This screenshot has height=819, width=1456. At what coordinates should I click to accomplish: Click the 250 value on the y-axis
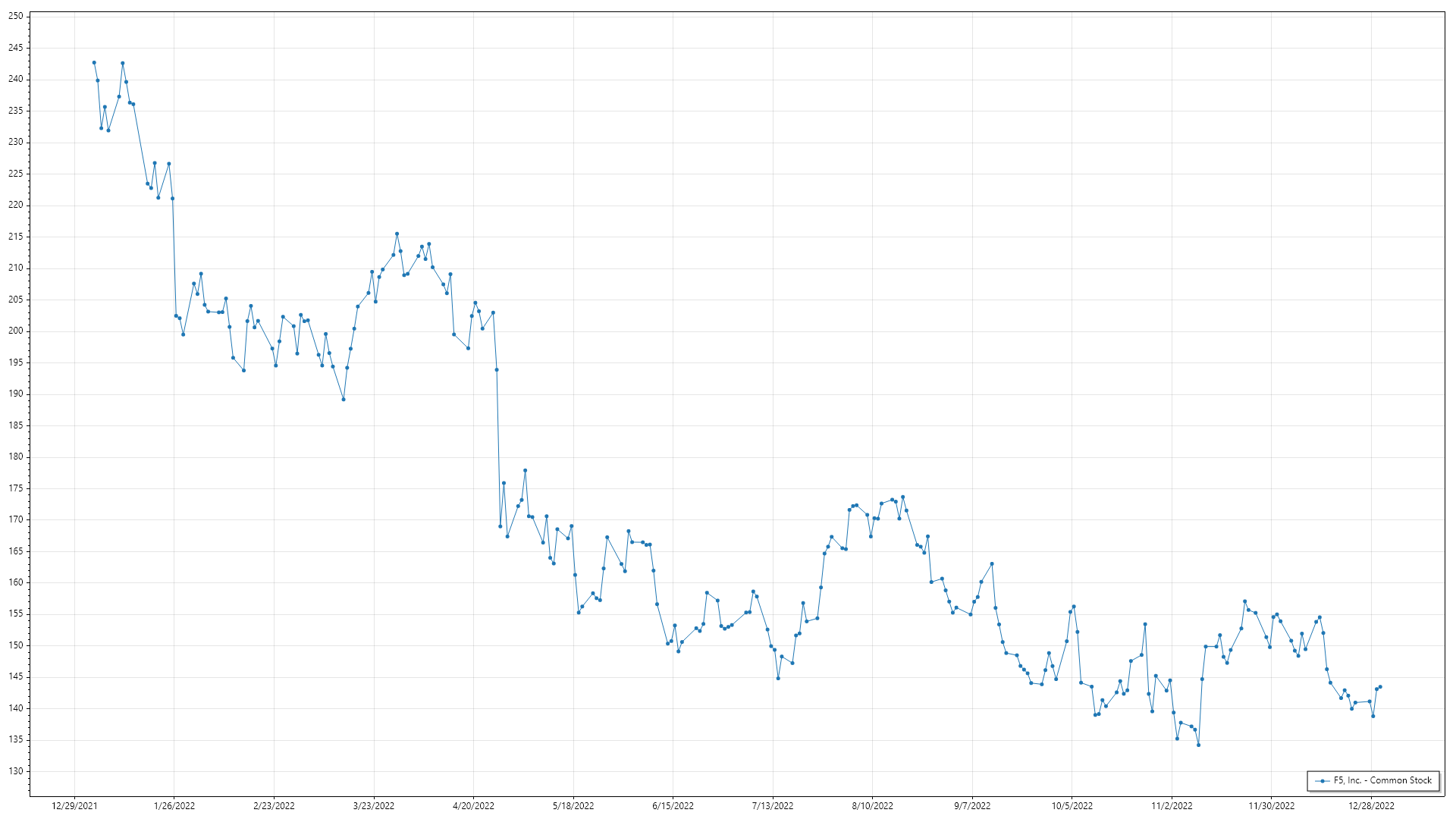point(15,16)
